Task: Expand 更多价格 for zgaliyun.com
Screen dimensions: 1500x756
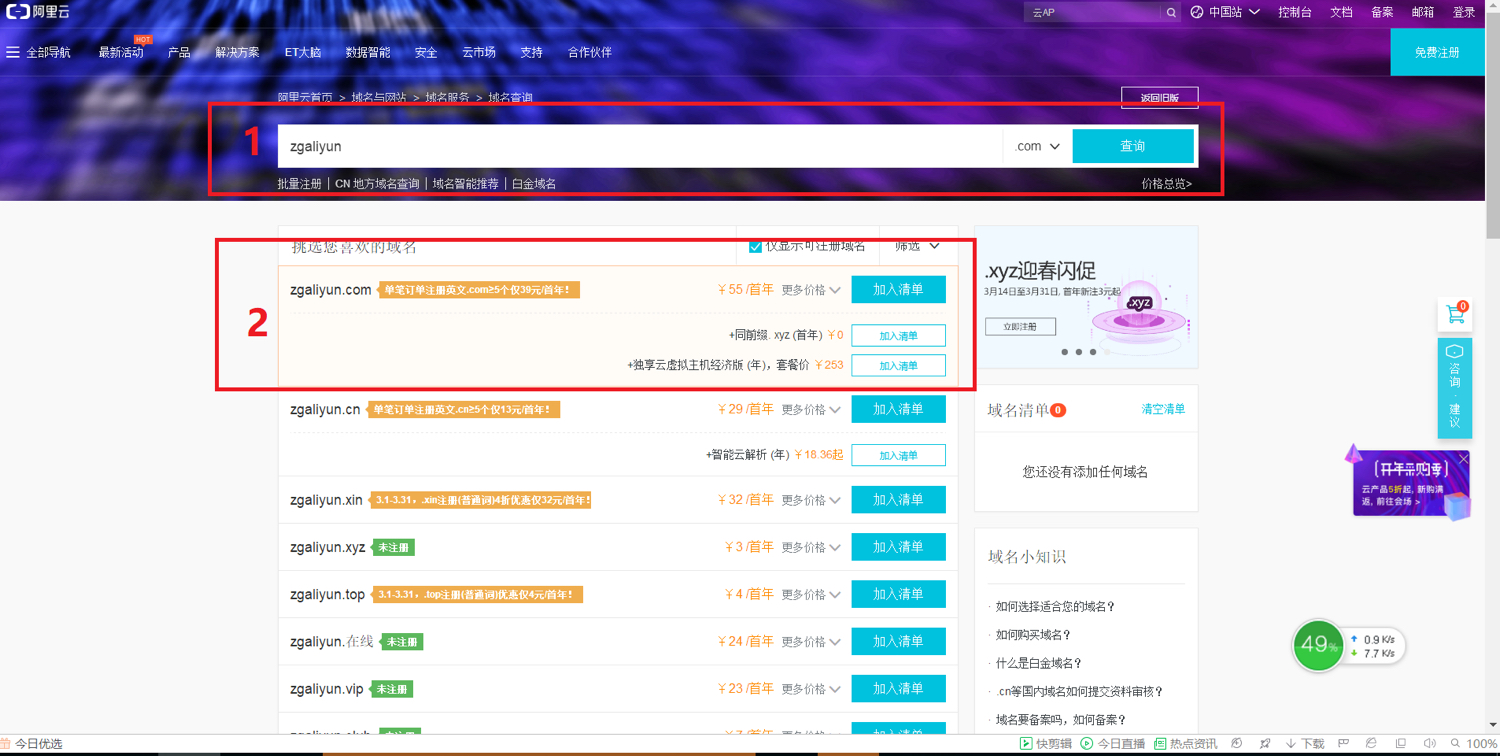Action: [811, 290]
